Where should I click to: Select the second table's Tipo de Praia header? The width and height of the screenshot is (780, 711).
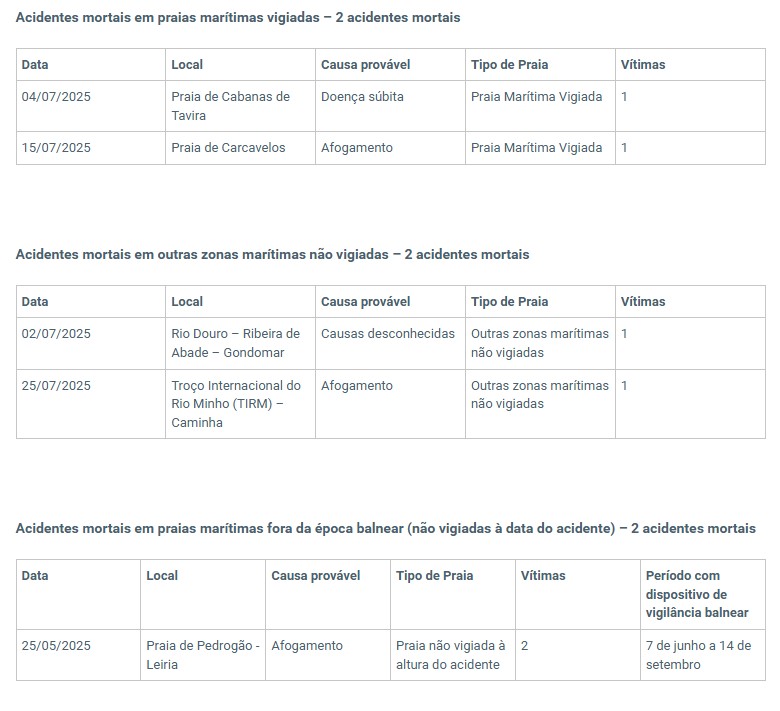click(540, 302)
